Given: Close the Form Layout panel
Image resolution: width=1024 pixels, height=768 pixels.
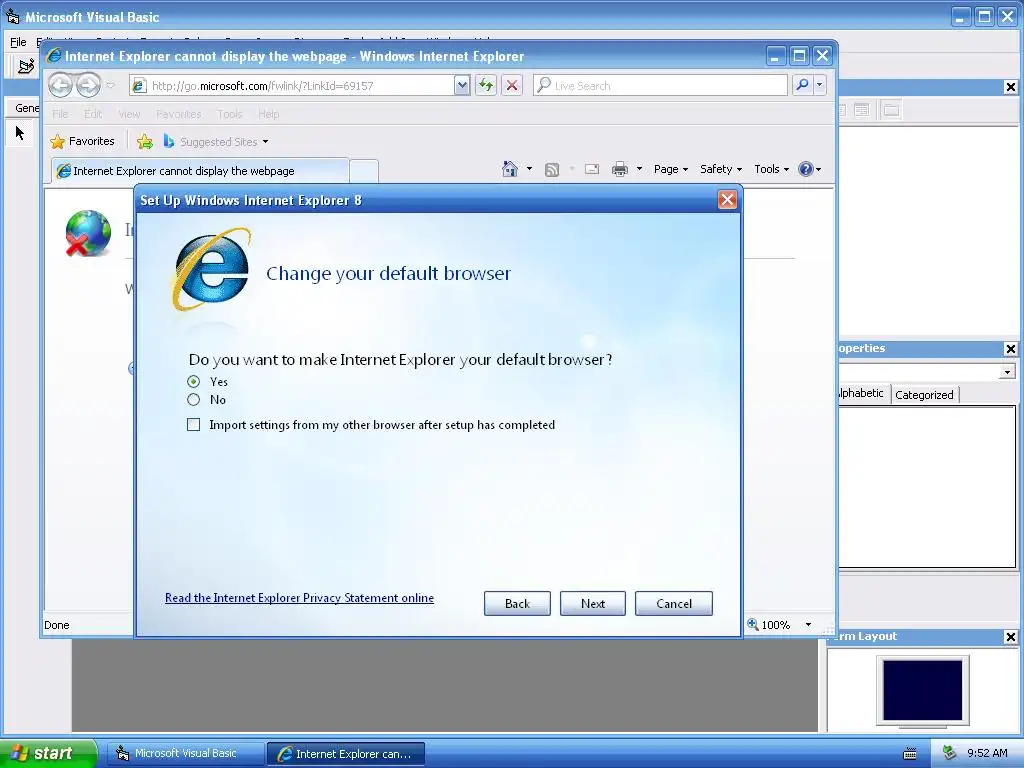Looking at the screenshot, I should [x=1010, y=637].
